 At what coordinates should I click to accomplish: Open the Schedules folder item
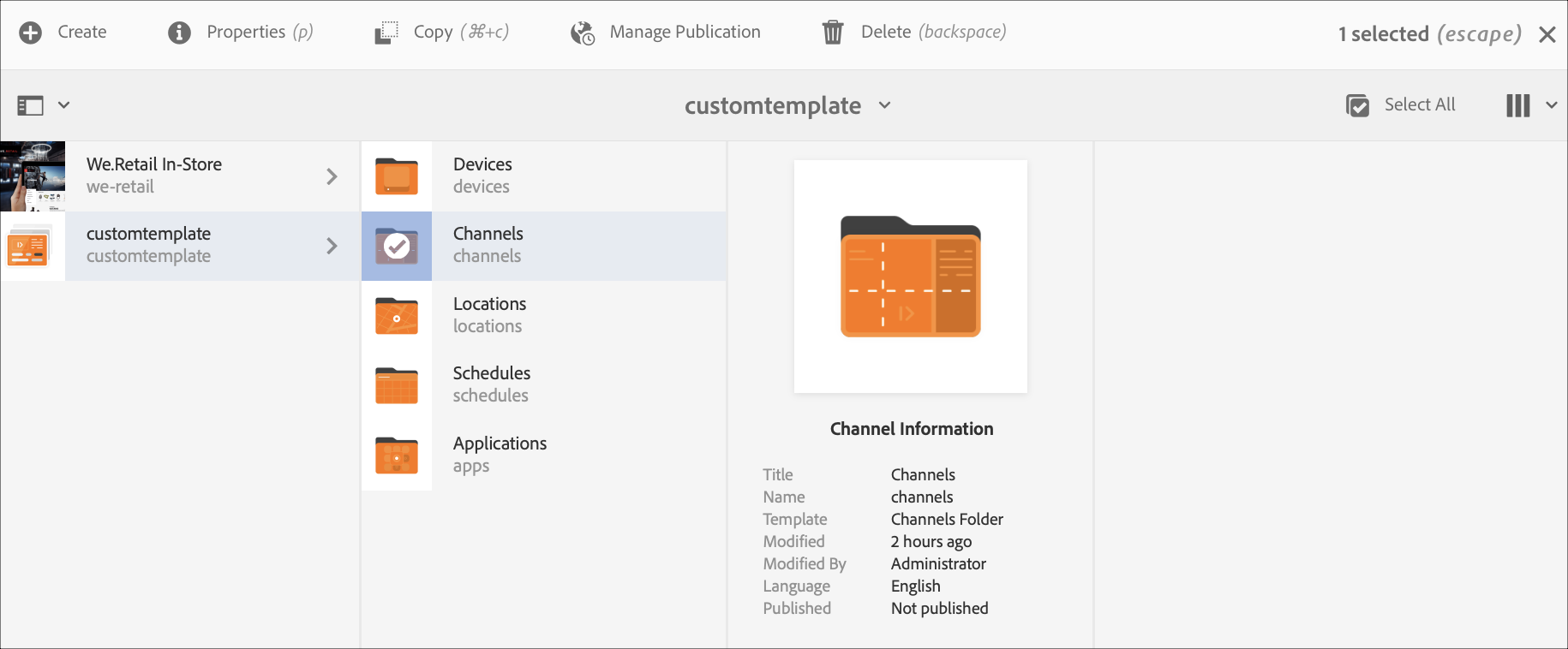(492, 384)
